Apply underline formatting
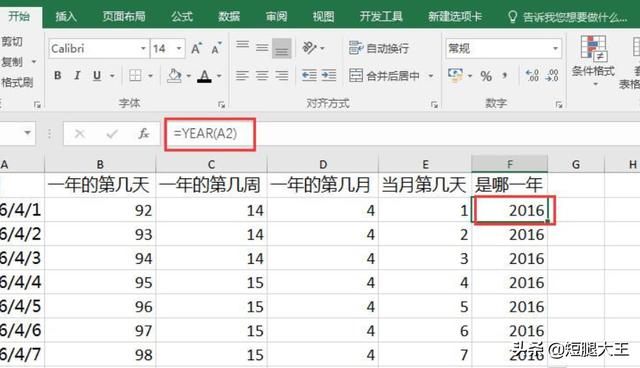Viewport: 640px width, 368px height. point(97,75)
